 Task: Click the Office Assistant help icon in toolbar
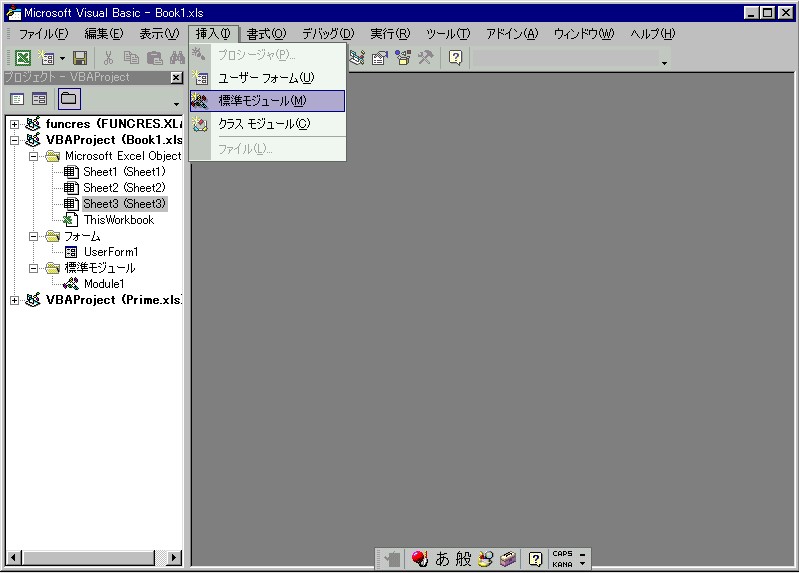(x=456, y=58)
